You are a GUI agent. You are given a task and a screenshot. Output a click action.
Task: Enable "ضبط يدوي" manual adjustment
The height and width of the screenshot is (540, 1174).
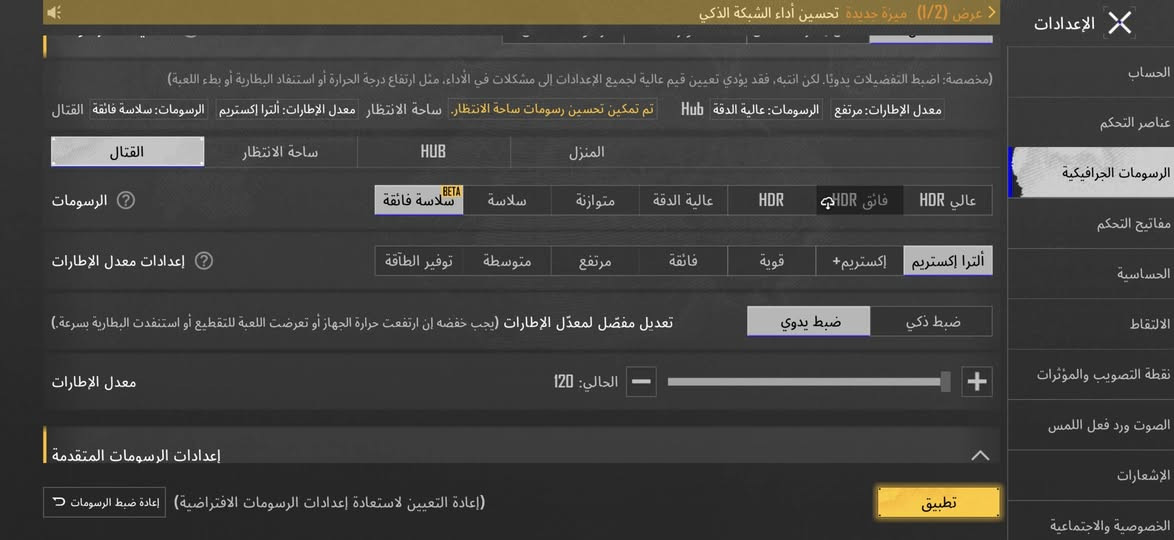tap(809, 321)
